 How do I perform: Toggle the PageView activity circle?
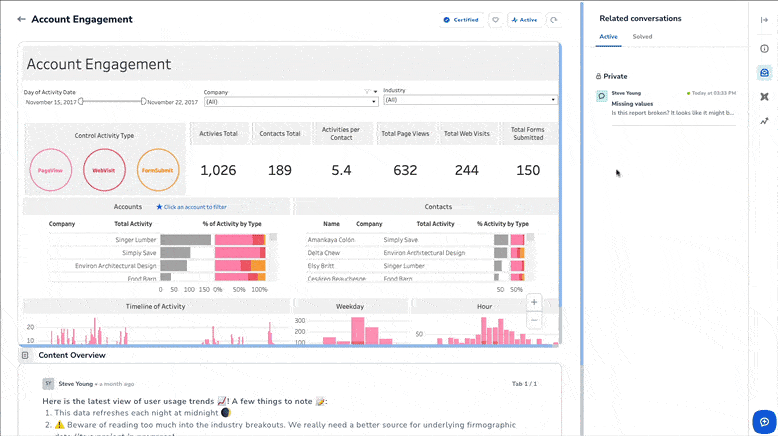[x=51, y=170]
